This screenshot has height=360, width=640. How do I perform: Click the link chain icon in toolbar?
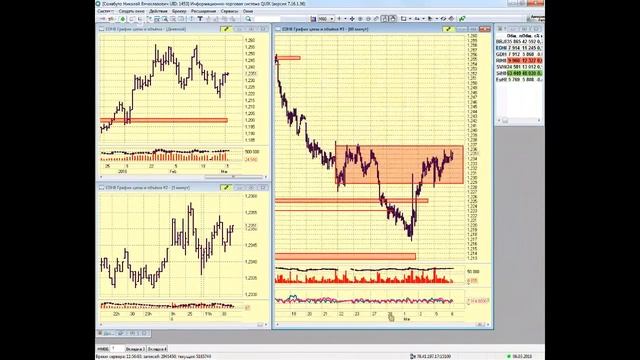click(376, 19)
